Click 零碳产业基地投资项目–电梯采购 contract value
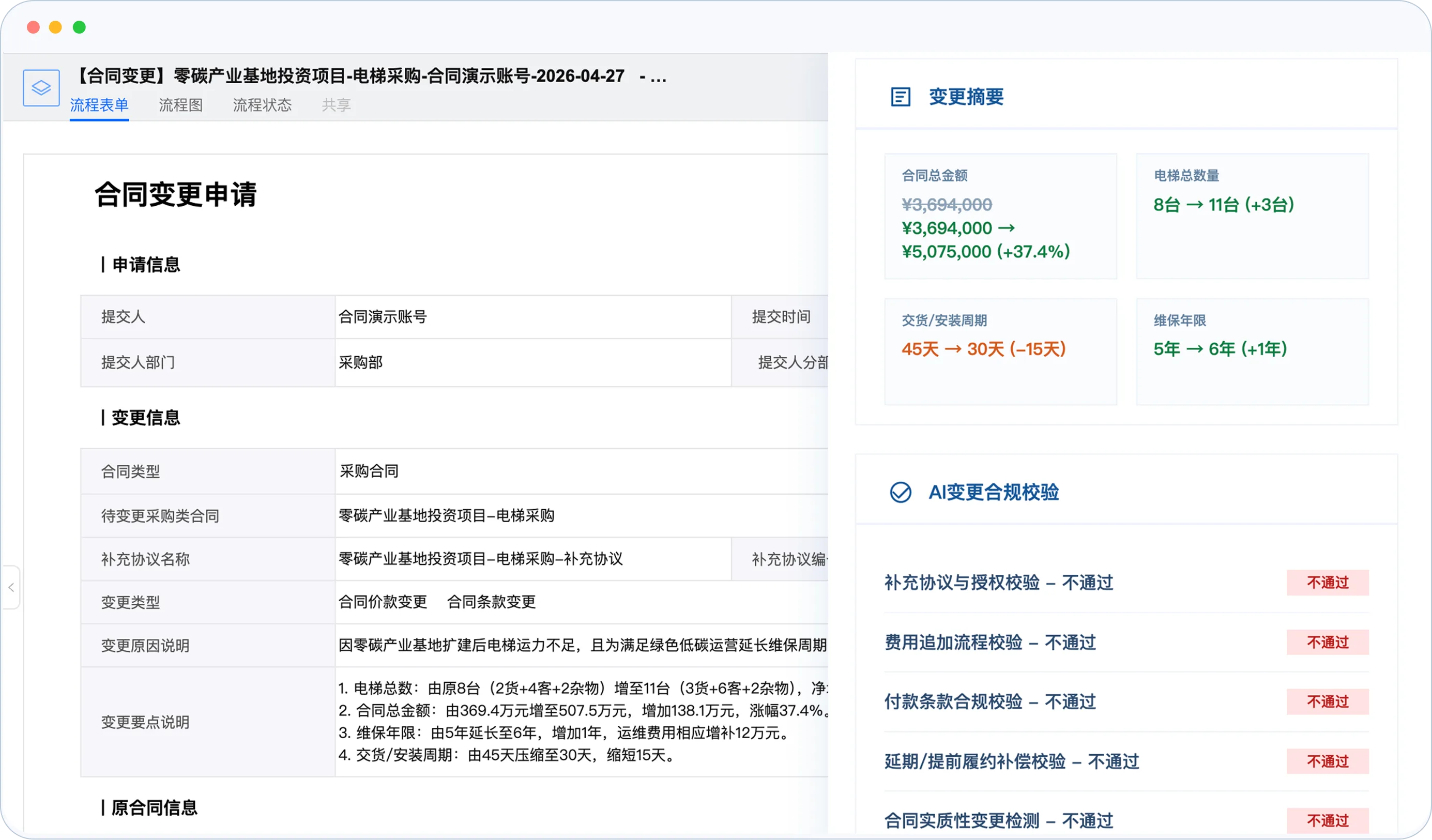Image resolution: width=1432 pixels, height=840 pixels. coord(446,515)
